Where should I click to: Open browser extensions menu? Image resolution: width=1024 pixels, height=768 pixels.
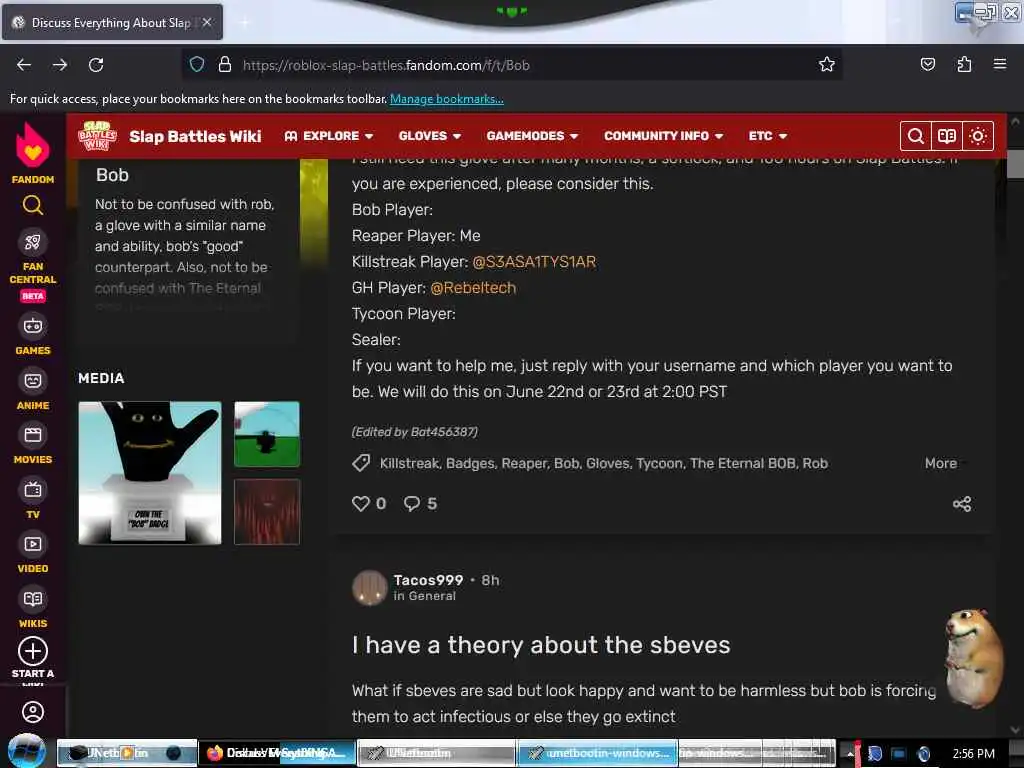[x=964, y=64]
